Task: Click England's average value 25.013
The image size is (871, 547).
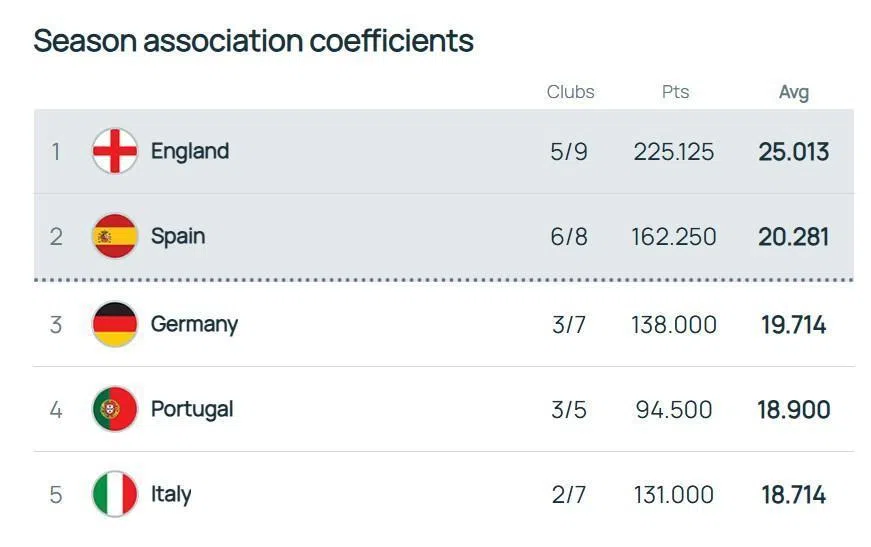Action: tap(794, 152)
